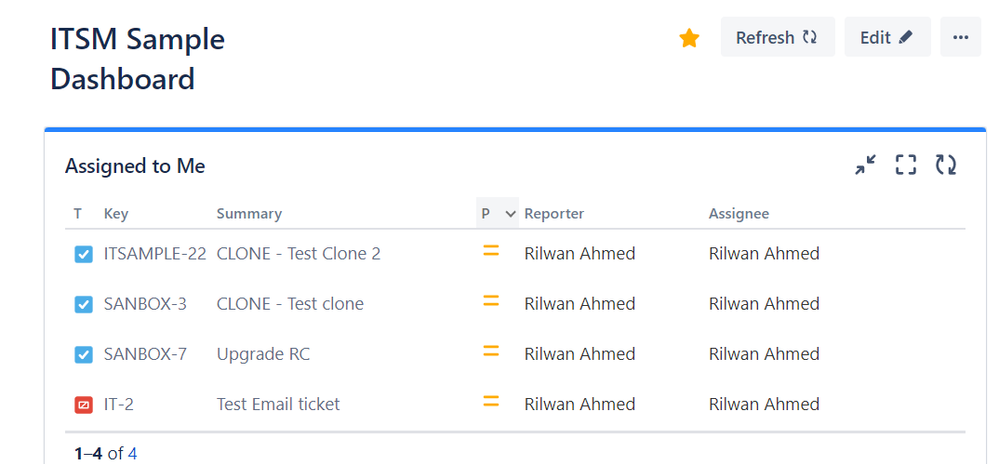999x464 pixels.
Task: Open the Test Email ticket summary
Action: click(278, 404)
